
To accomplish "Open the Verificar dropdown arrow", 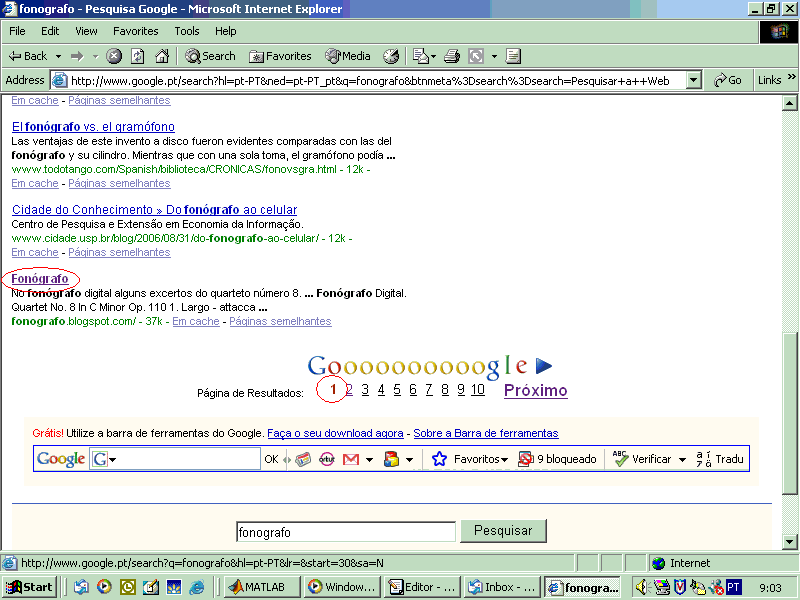I will point(682,460).
